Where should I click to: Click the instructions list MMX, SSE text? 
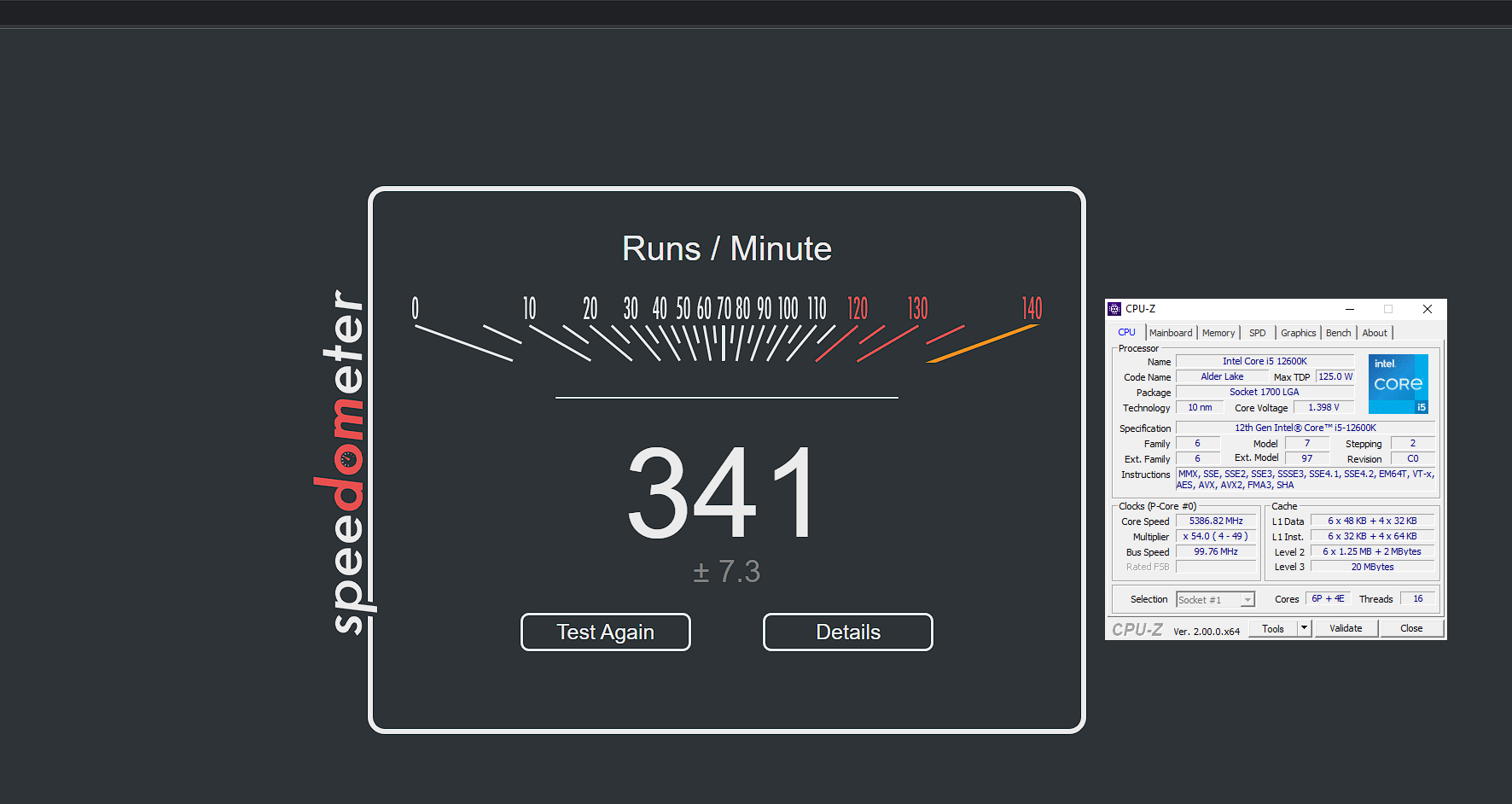click(x=1306, y=480)
